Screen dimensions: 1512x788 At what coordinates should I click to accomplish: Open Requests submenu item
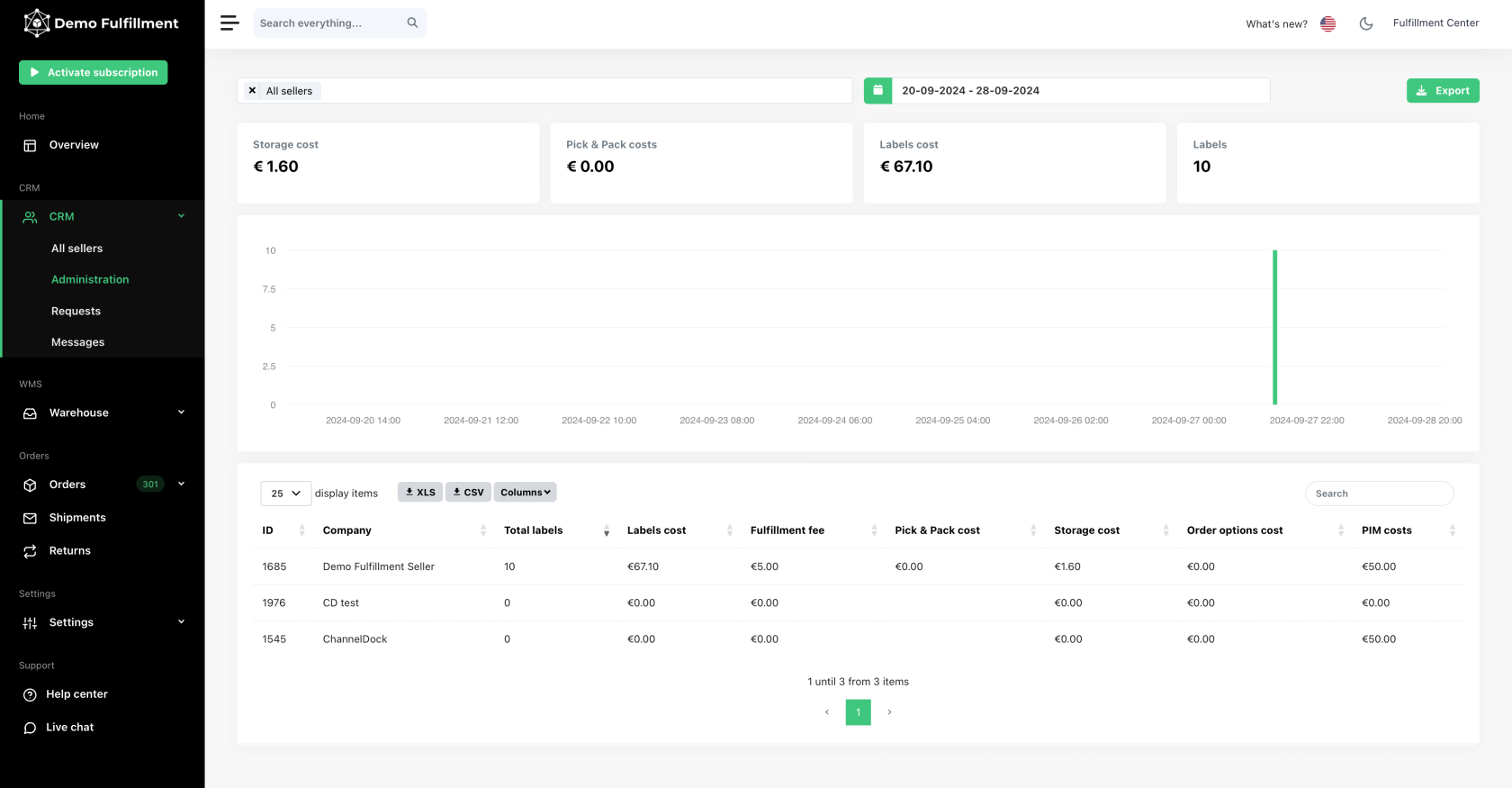point(76,312)
